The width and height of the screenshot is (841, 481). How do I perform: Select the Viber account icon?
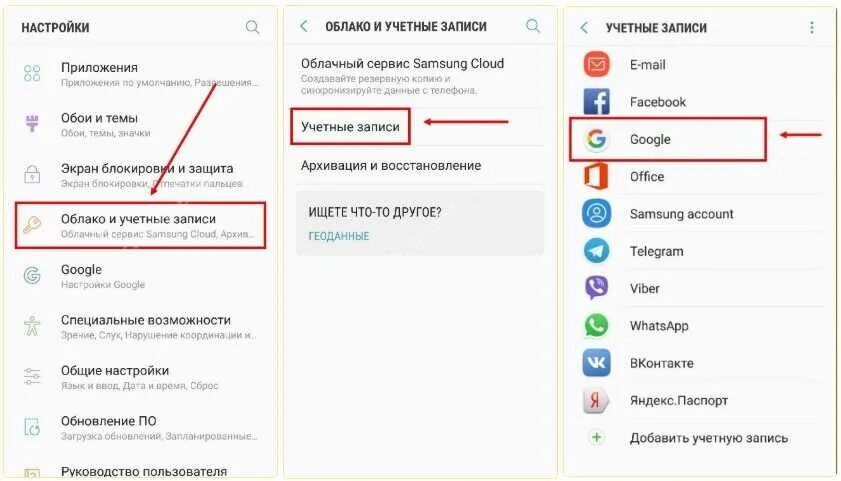click(596, 288)
